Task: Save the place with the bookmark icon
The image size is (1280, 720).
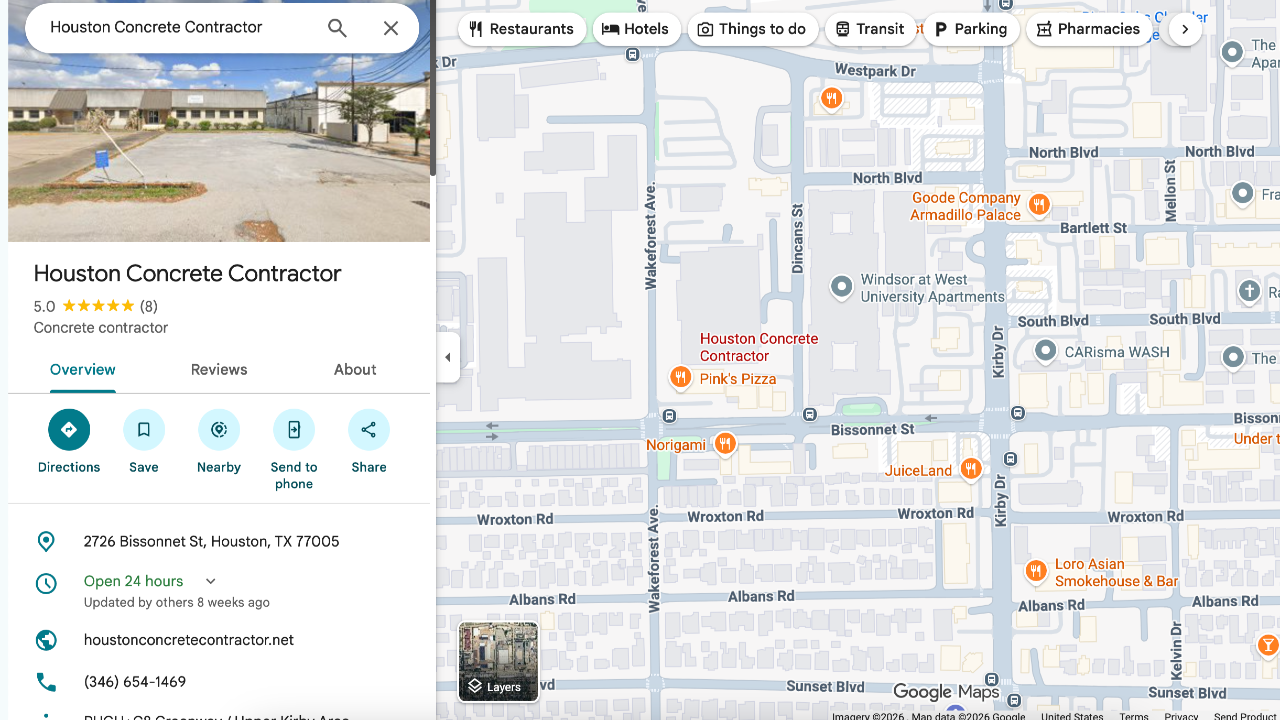Action: pyautogui.click(x=144, y=430)
